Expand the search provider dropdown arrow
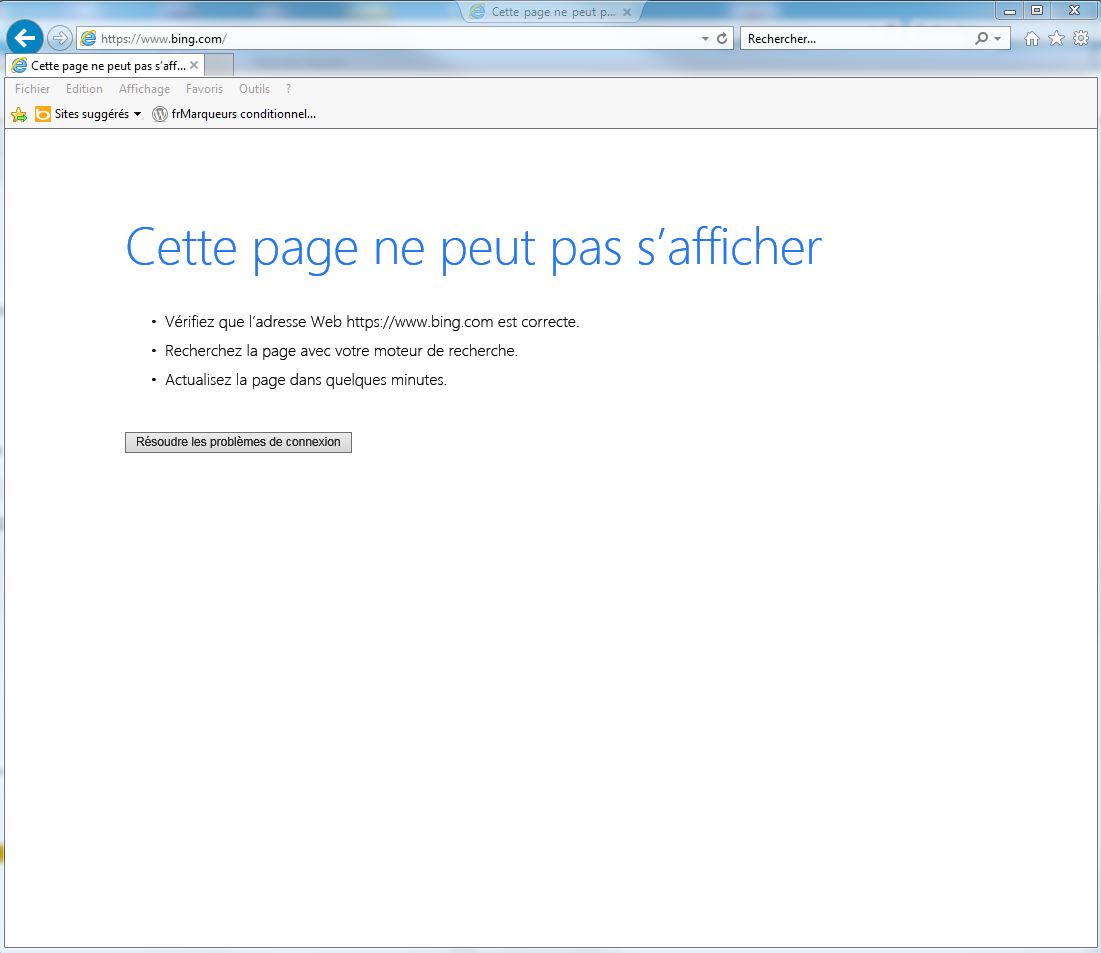Screen dimensions: 1101x953 [x=997, y=38]
